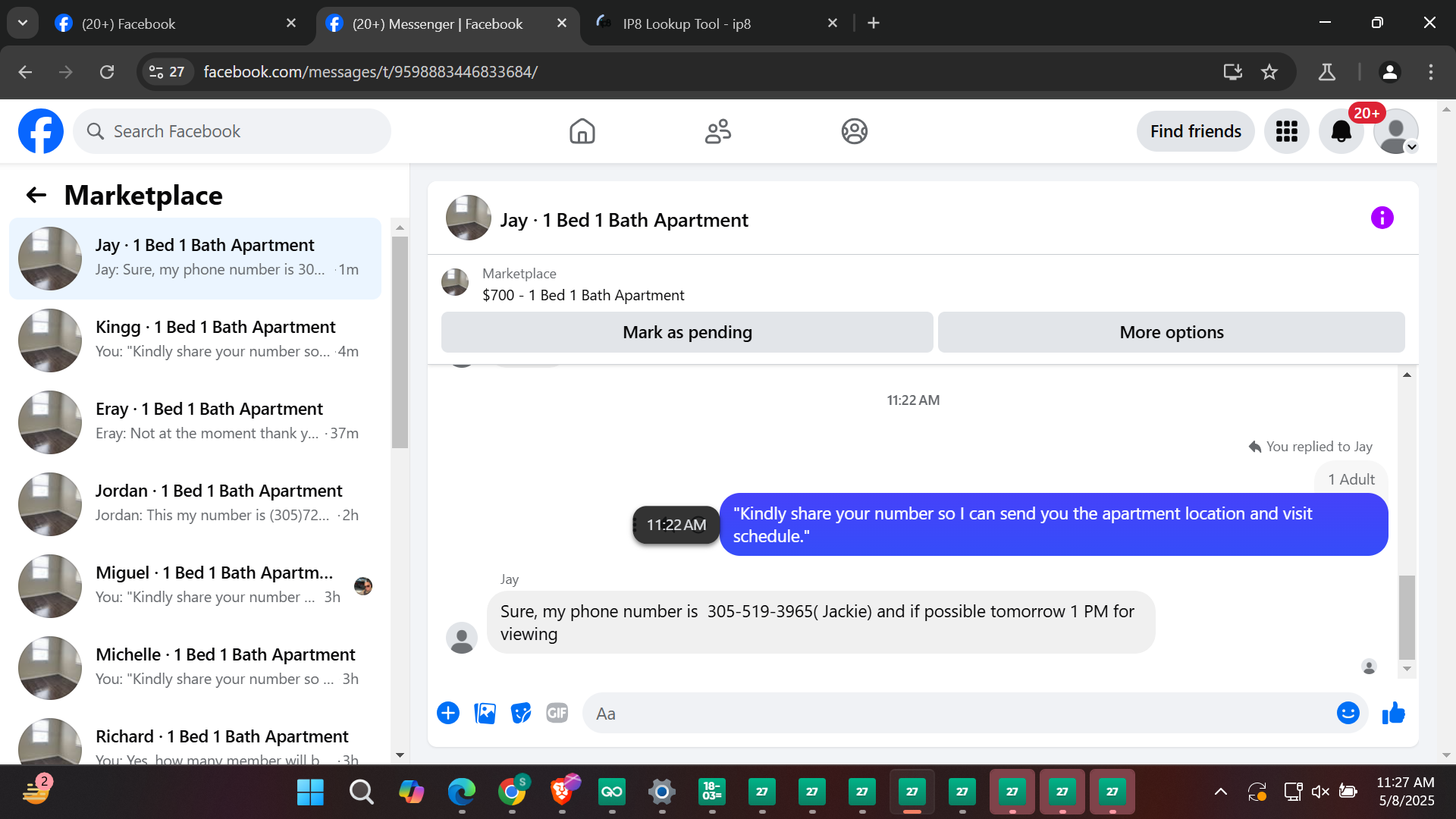This screenshot has width=1456, height=819.
Task: Click the Search Facebook field
Action: pyautogui.click(x=232, y=131)
